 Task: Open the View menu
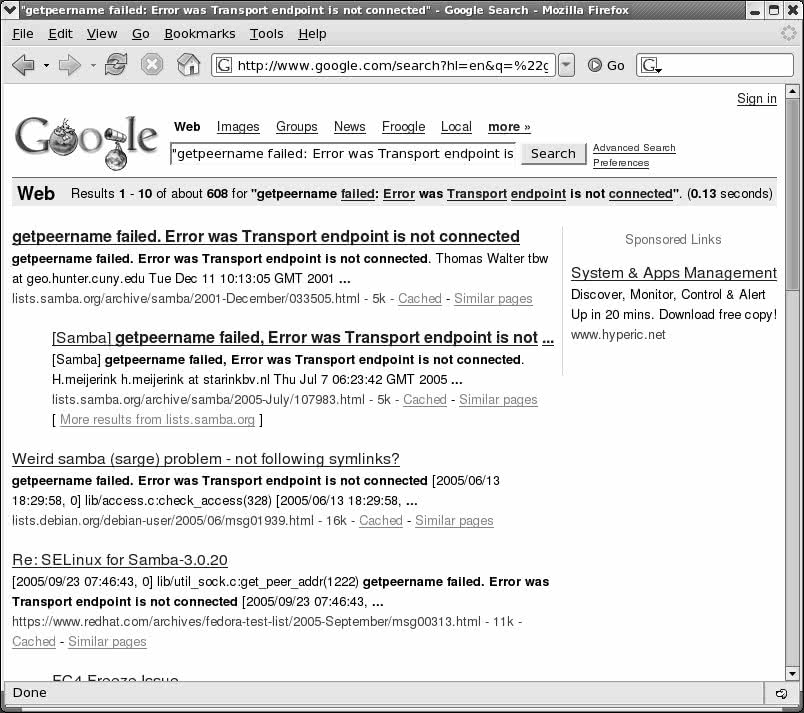coord(102,34)
